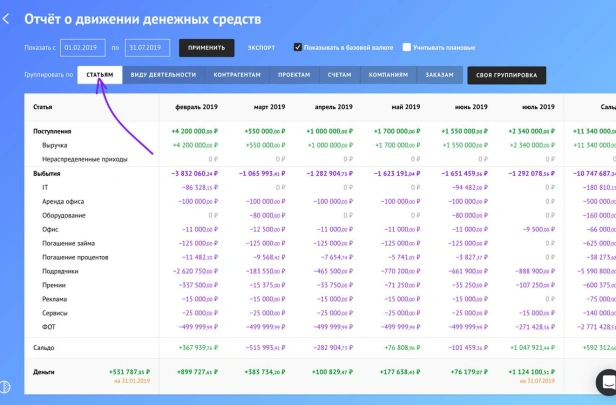This screenshot has width=616, height=405.
Task: Open 'Своя группировка' button
Action: (x=506, y=75)
